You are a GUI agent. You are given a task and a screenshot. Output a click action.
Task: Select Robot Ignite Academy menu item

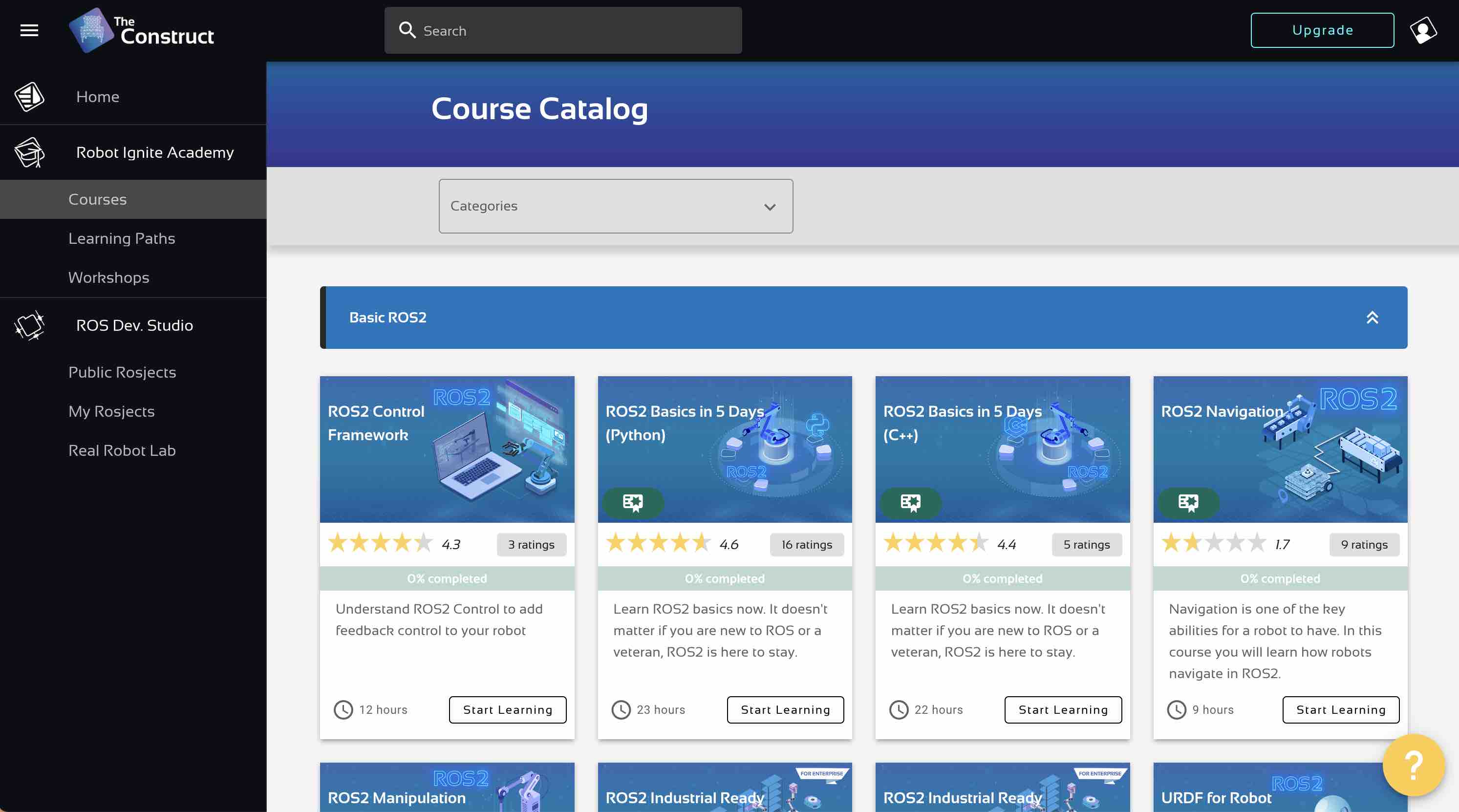[133, 152]
